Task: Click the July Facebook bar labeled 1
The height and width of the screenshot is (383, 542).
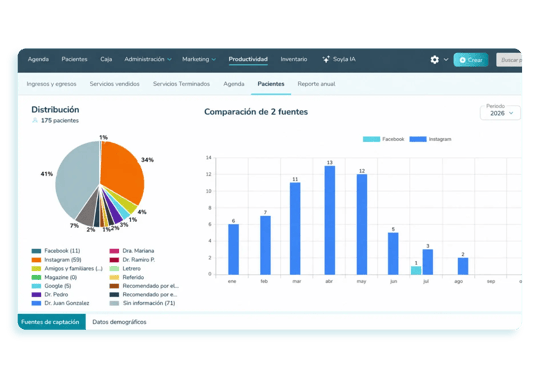Action: [416, 270]
